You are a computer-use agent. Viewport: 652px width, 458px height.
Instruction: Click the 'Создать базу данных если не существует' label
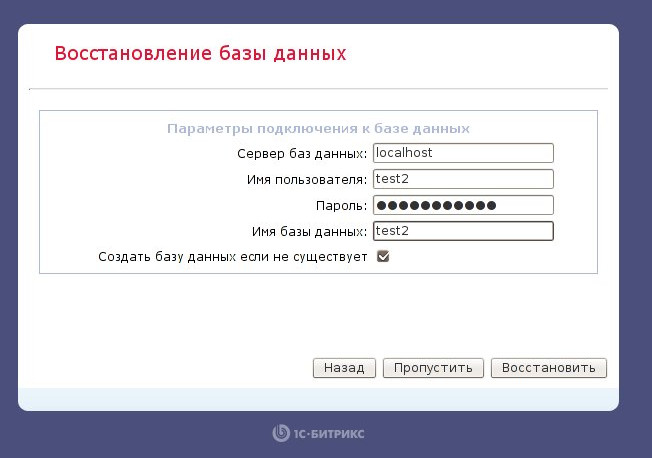[x=233, y=257]
